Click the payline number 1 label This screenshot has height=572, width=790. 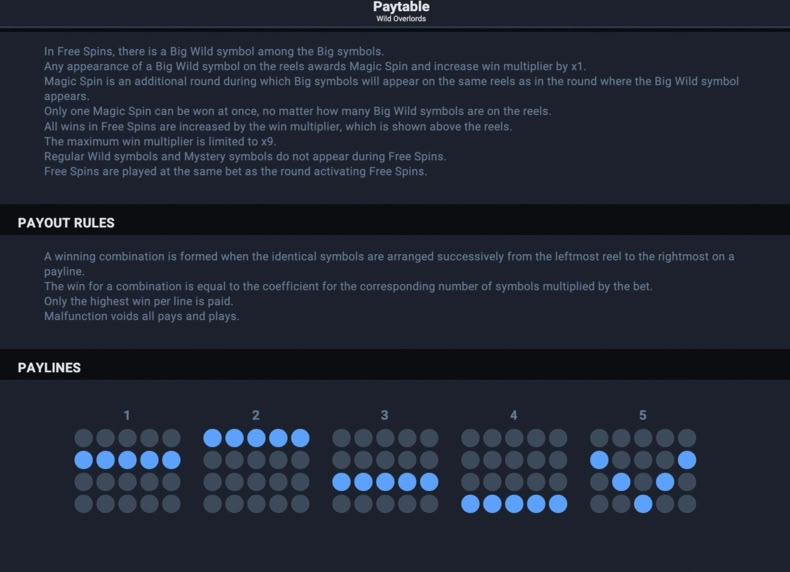click(x=127, y=415)
